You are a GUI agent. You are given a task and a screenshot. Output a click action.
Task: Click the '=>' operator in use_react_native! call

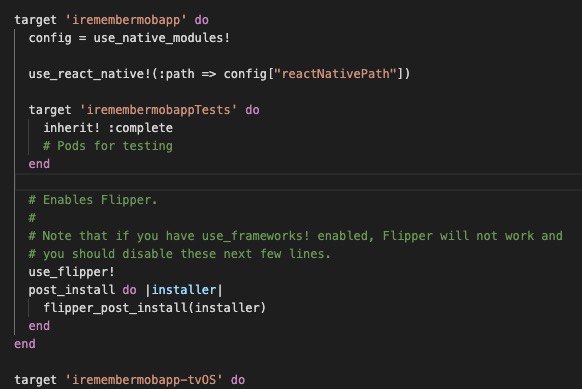point(209,74)
